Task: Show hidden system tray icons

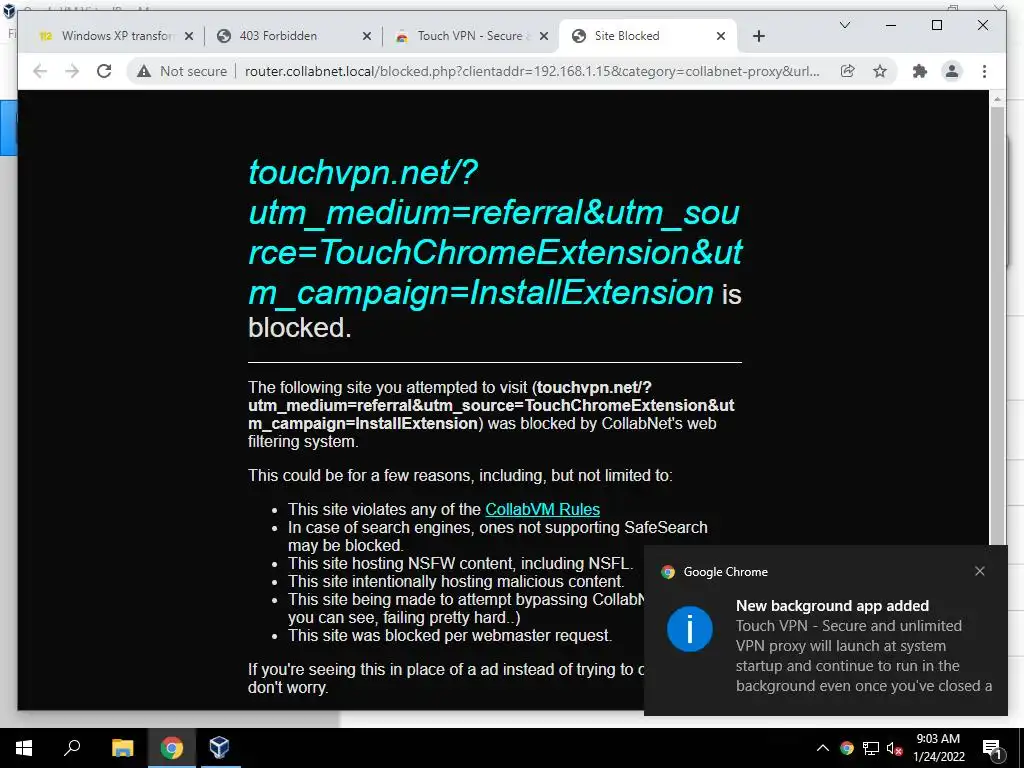Action: pyautogui.click(x=822, y=748)
